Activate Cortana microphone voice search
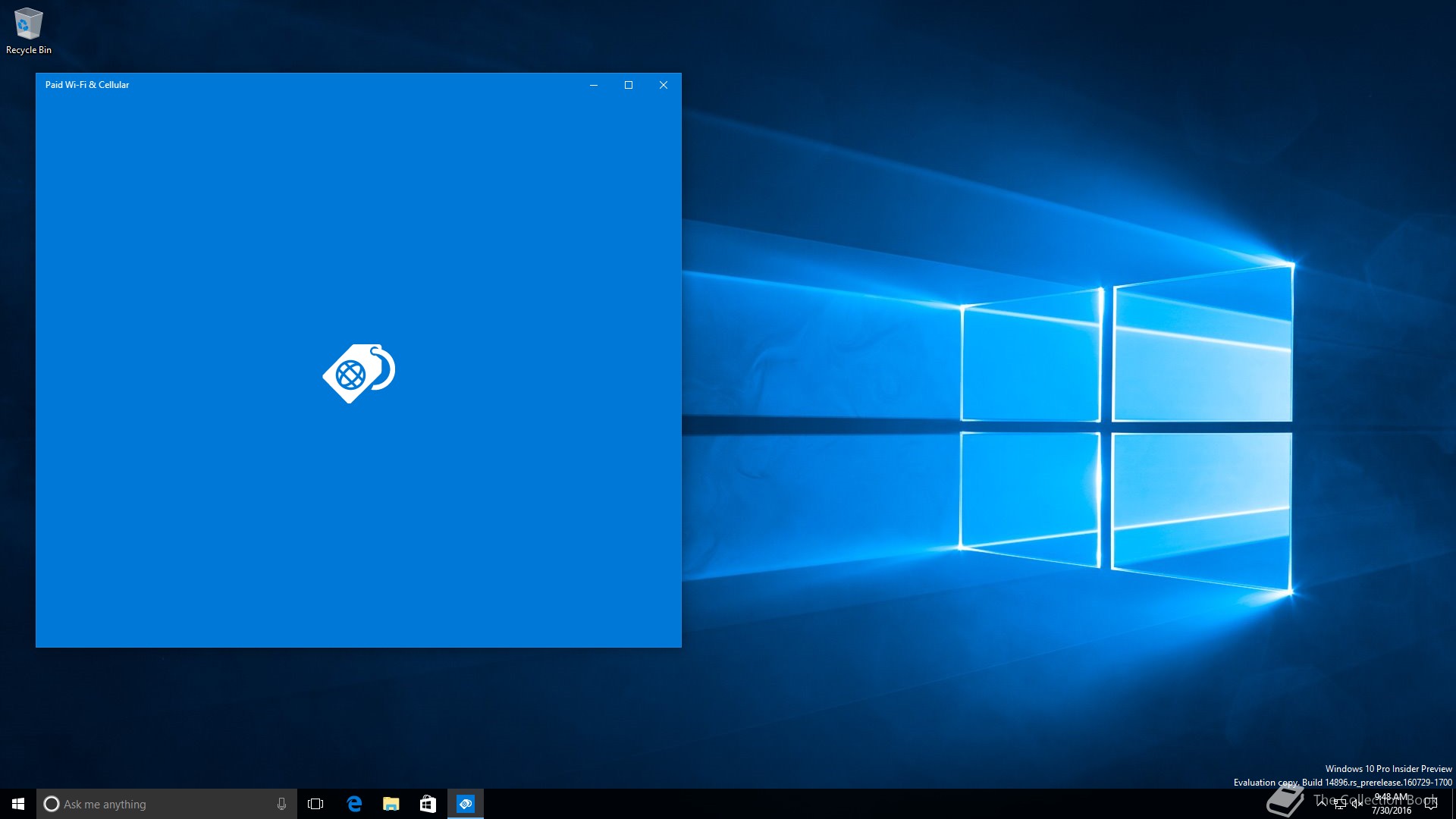The image size is (1456, 819). (x=281, y=804)
